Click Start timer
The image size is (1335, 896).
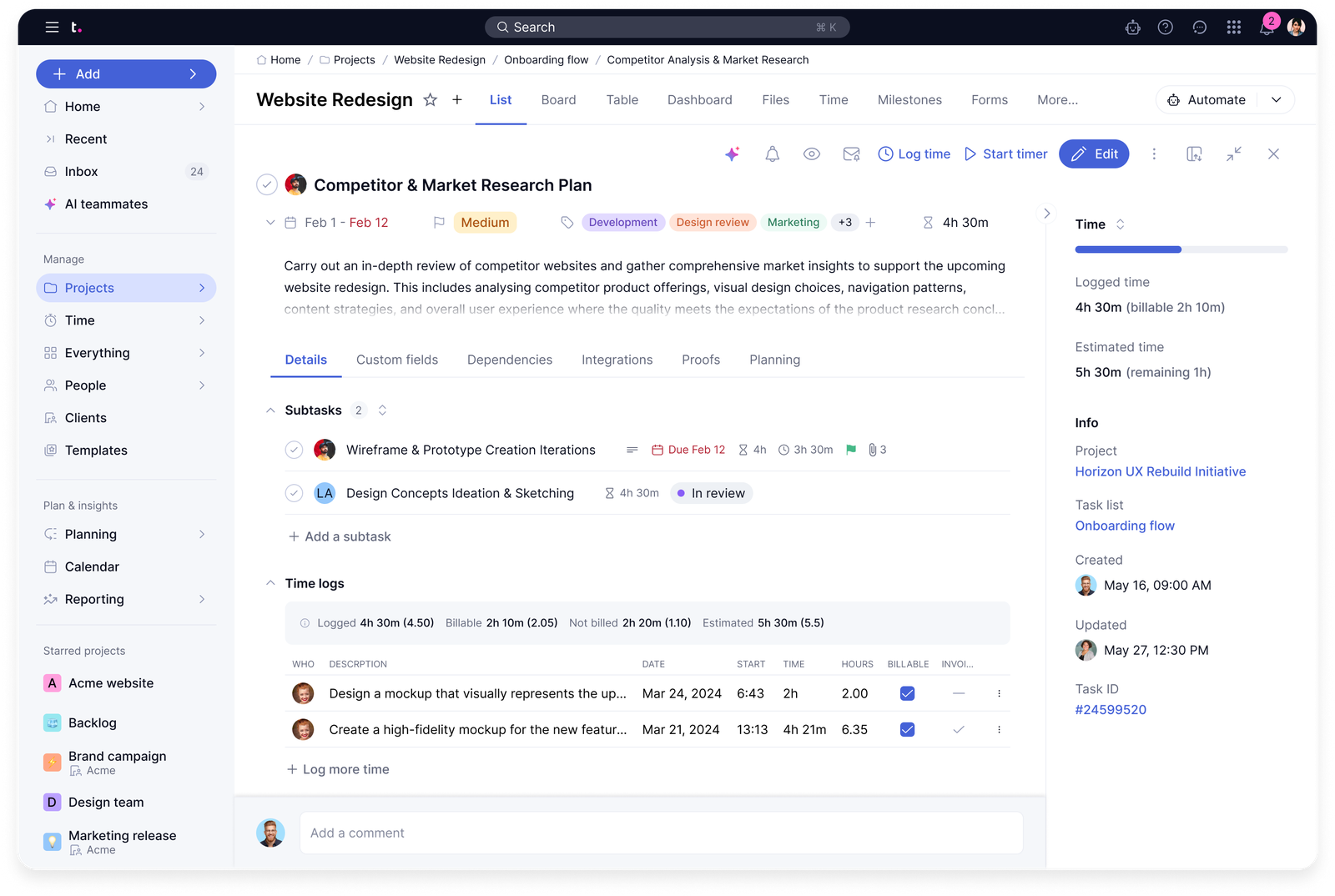[x=1006, y=154]
